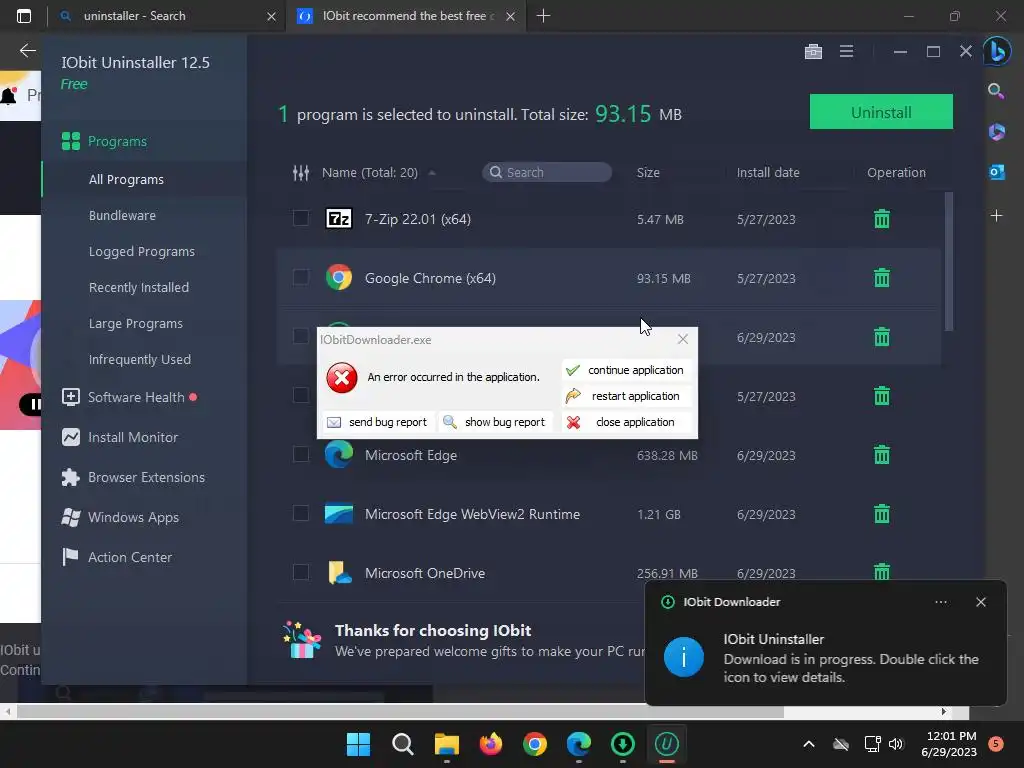
Task: Click the browser horizontal scrollbar
Action: point(400,712)
